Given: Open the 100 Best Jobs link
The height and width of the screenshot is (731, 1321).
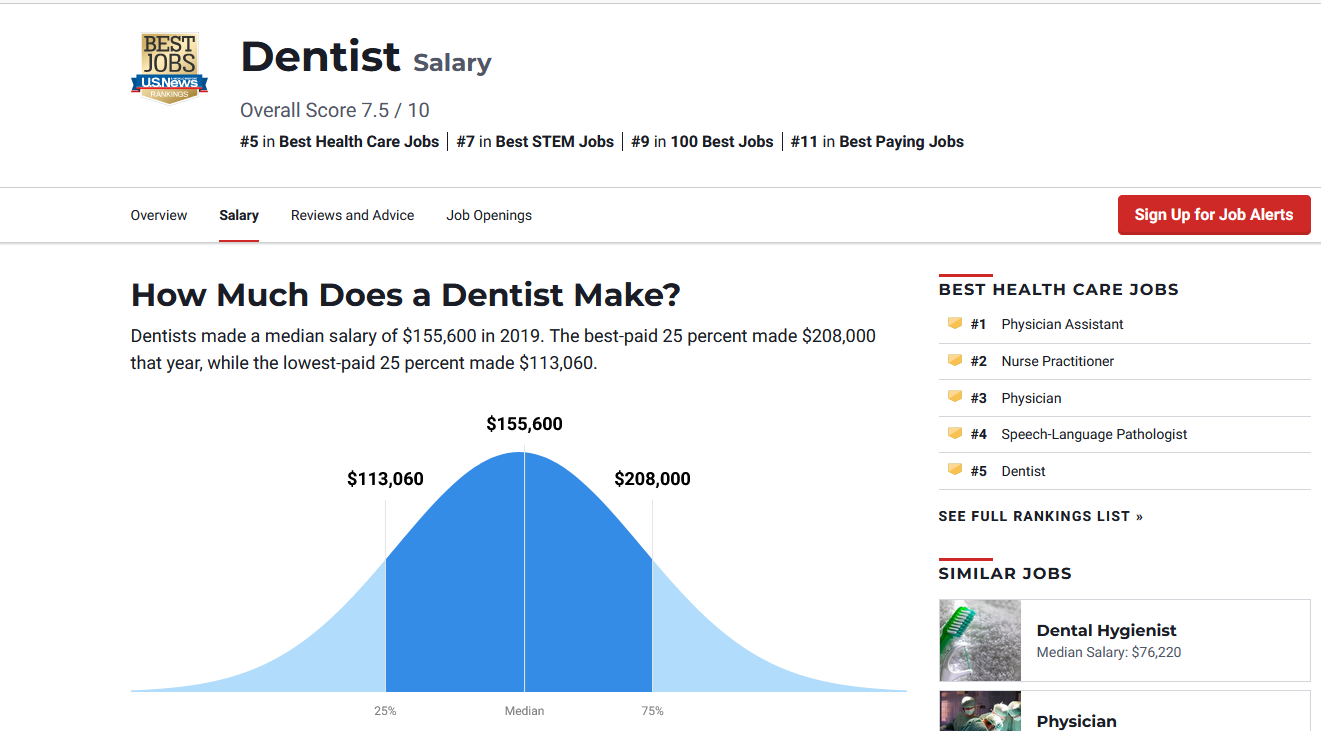Looking at the screenshot, I should (x=721, y=142).
